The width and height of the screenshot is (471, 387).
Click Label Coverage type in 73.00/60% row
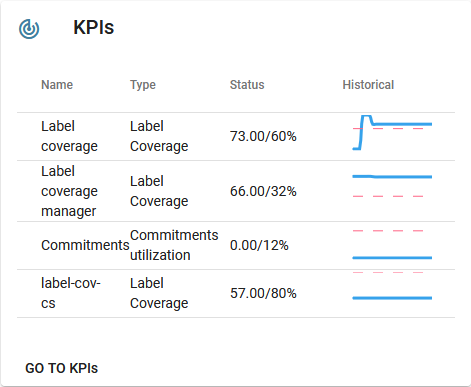coord(159,136)
